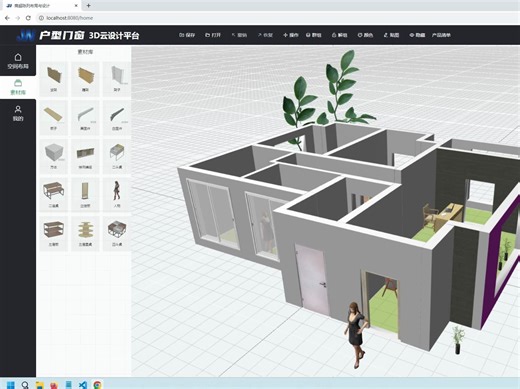The image size is (520, 389).
Task: Pick the dark brown notched wall panel thumbnail
Action: click(54, 79)
